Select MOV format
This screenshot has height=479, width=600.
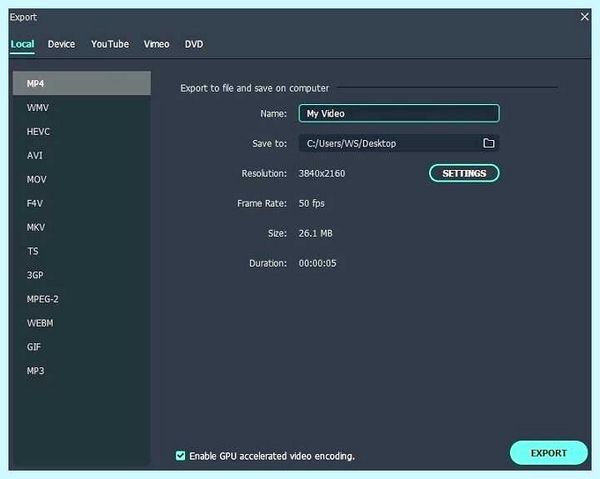[82, 179]
